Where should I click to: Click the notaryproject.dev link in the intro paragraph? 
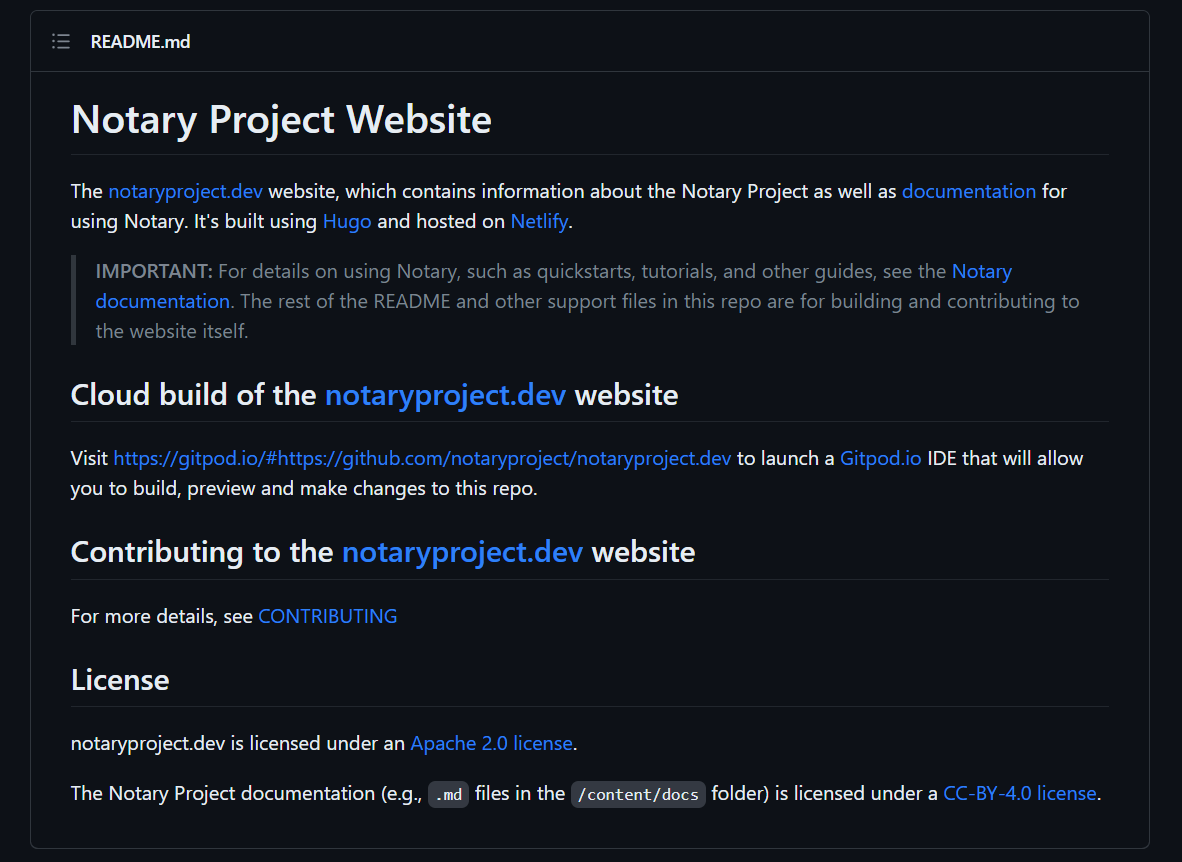point(185,191)
